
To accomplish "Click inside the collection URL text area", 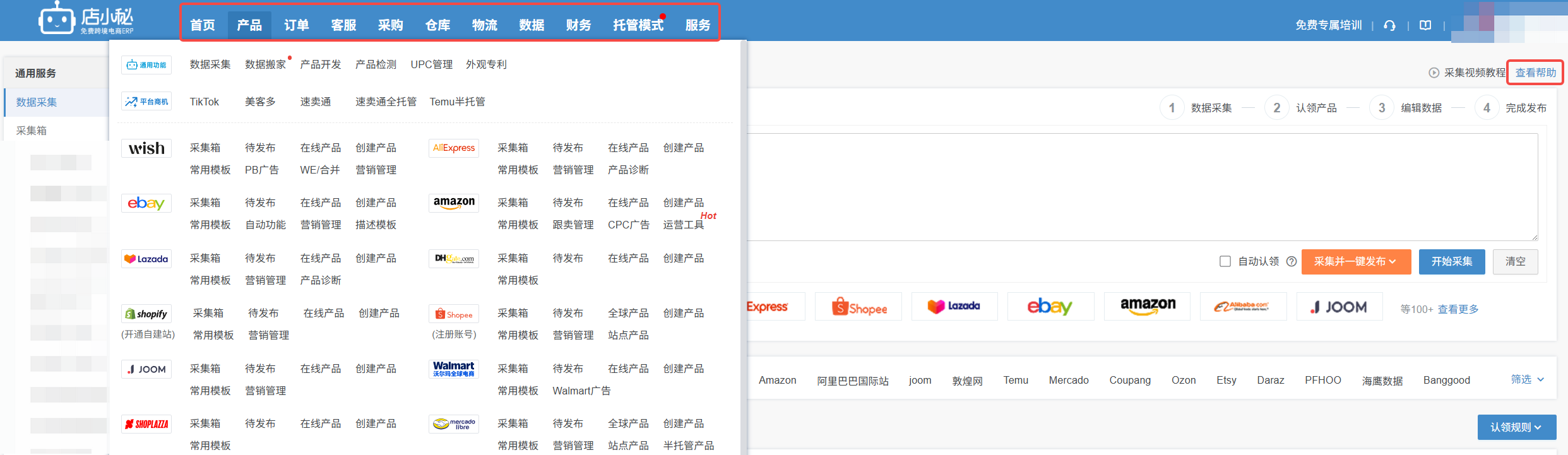I will pos(1143,187).
